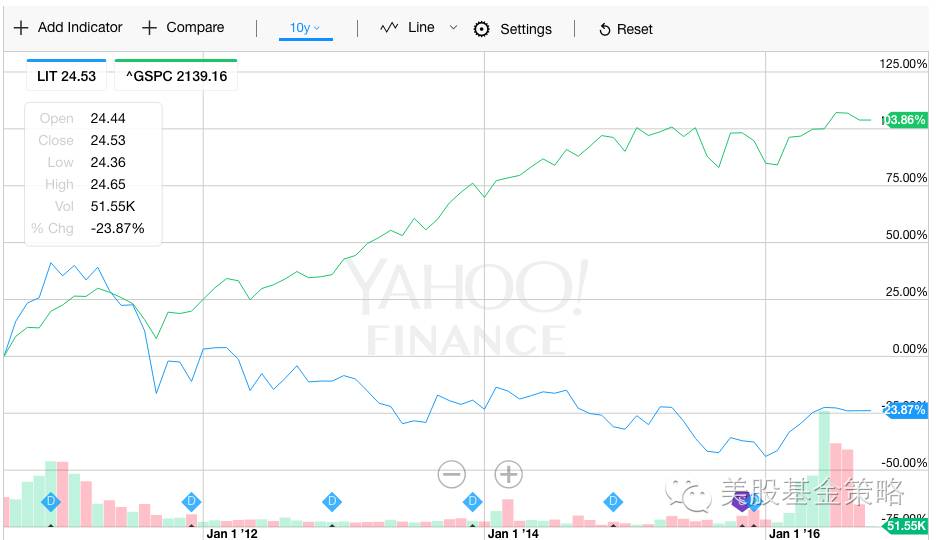Screen dimensions: 936x540
Task: Zoom in using the plus circle icon
Action: click(x=509, y=474)
